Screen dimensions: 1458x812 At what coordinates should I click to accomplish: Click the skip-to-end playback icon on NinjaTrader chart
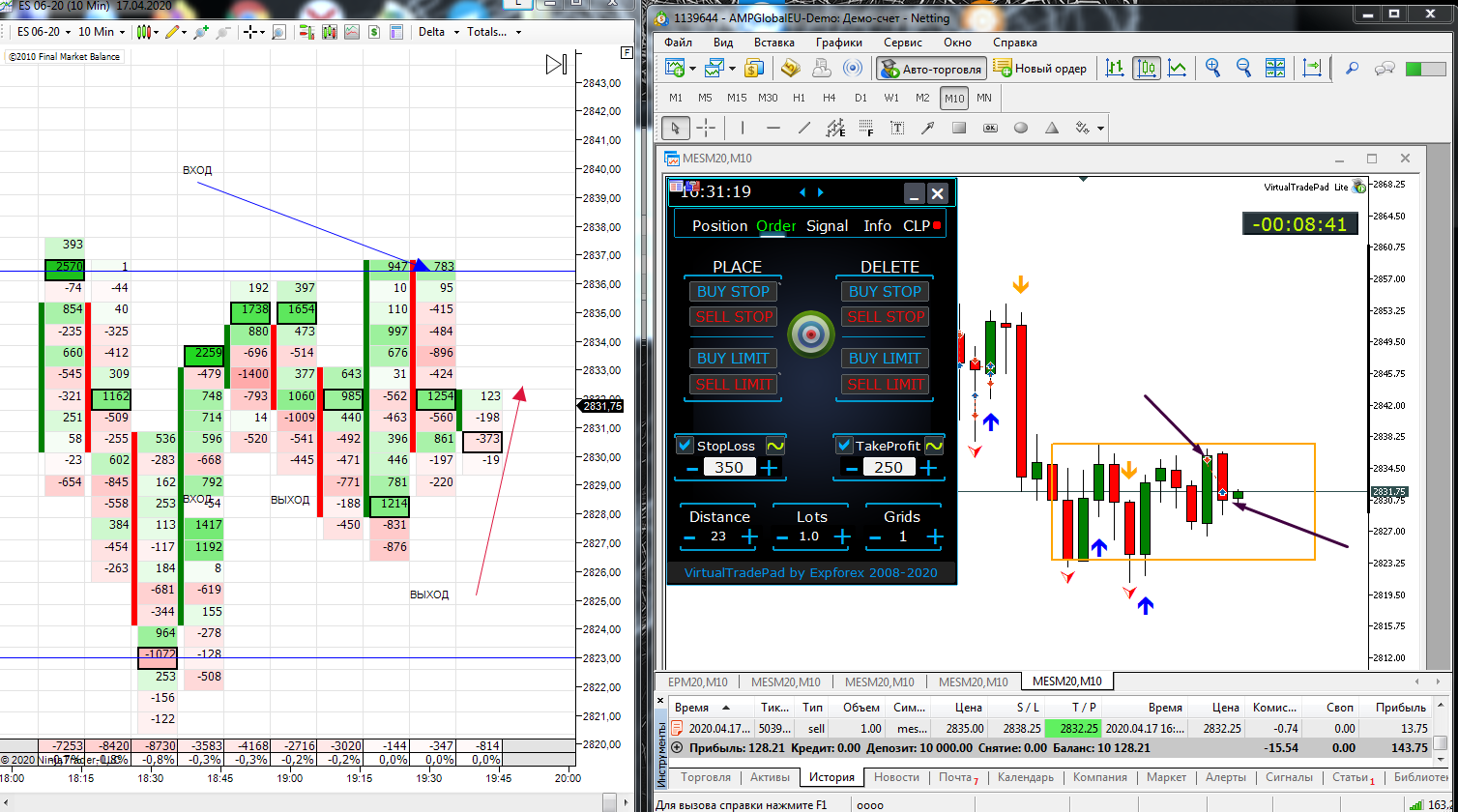click(556, 65)
